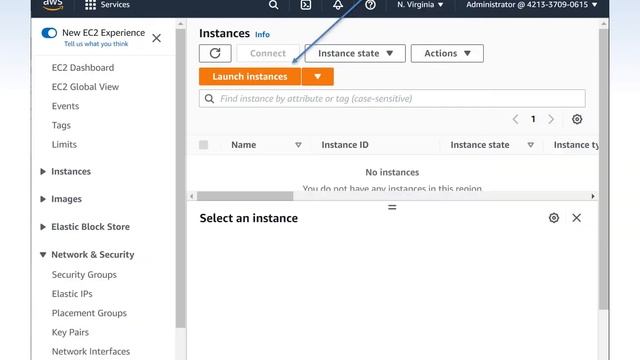Screen dimensions: 640x360
Task: Open the N. Virginia region dropdown
Action: pyautogui.click(x=420, y=5)
